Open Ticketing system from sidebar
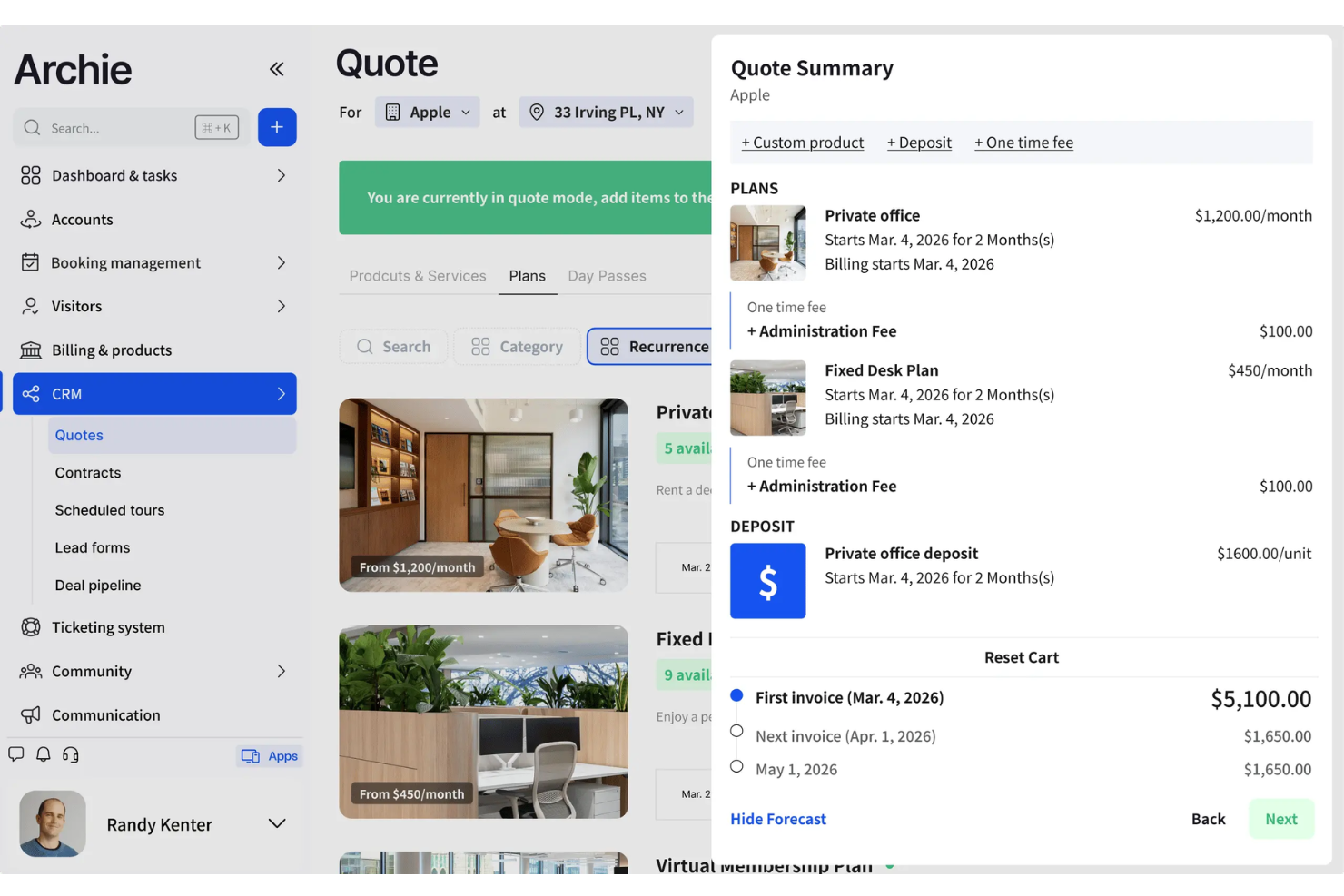 108,627
